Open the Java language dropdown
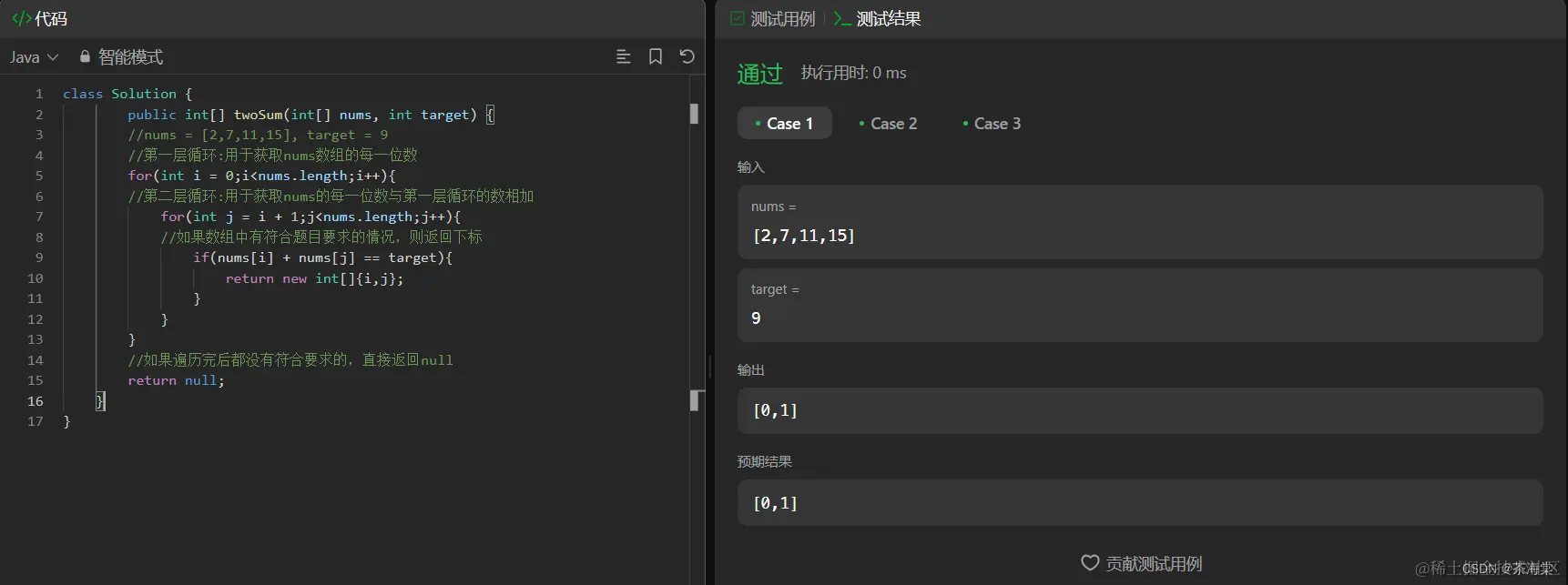 coord(34,57)
